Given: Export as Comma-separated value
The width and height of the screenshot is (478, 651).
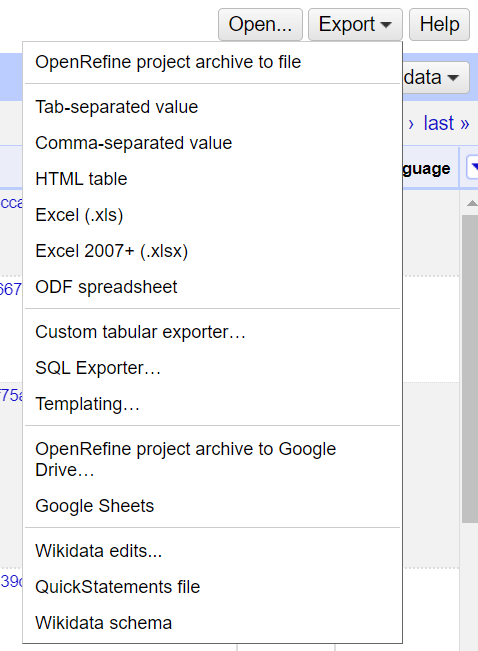Looking at the screenshot, I should (x=212, y=143).
